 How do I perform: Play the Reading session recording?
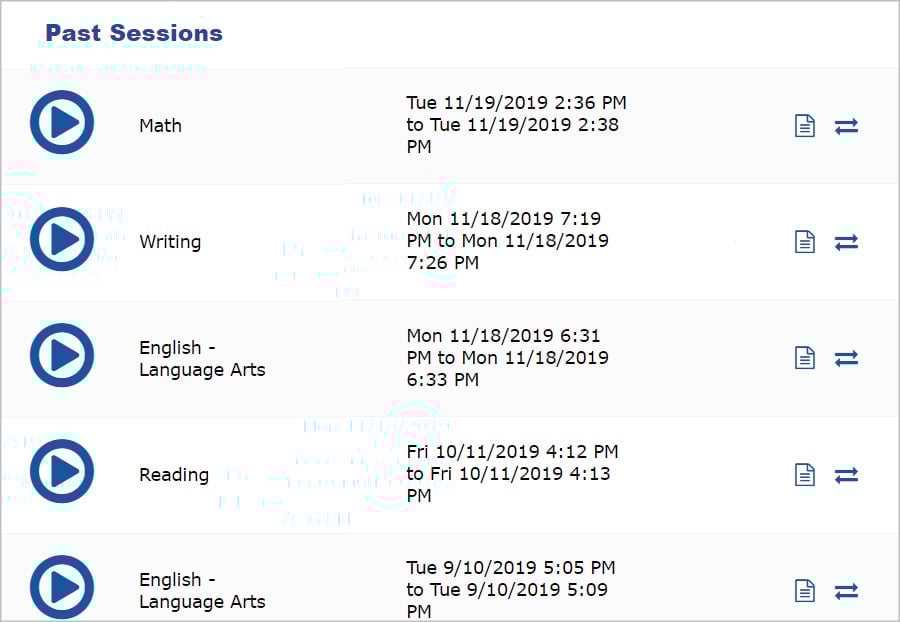click(x=62, y=472)
